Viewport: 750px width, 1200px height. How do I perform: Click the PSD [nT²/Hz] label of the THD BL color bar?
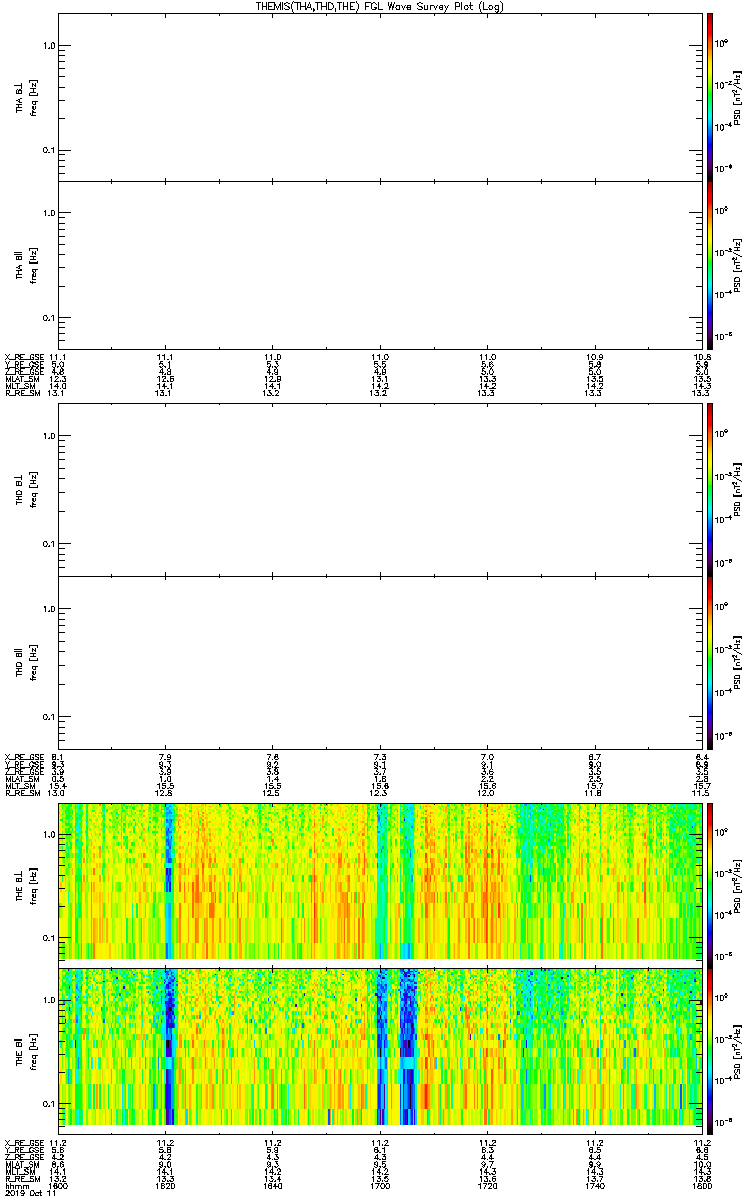(x=737, y=491)
